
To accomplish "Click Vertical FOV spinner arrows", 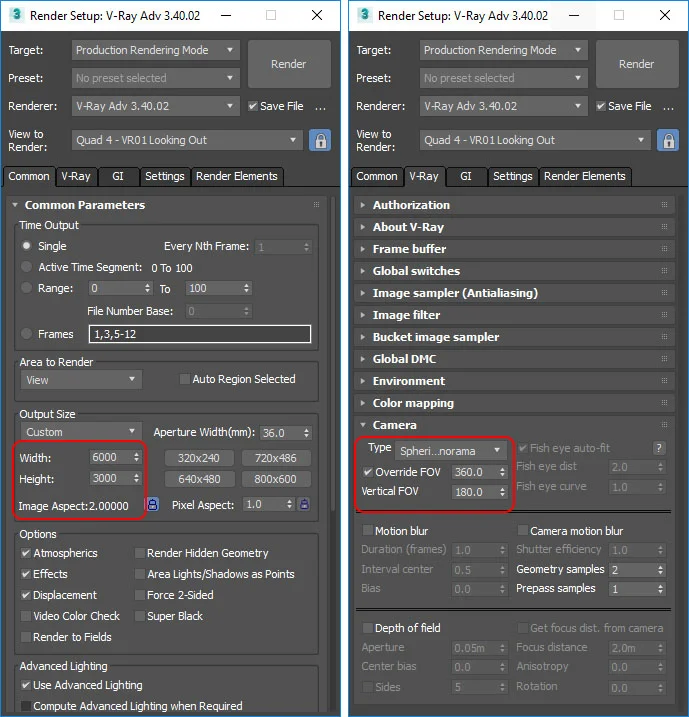I will point(502,492).
